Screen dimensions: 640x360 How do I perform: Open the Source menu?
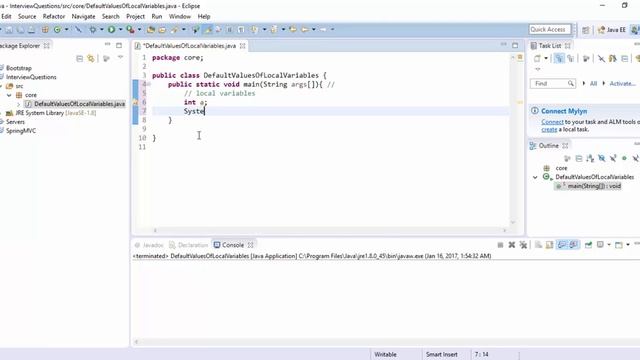pyautogui.click(x=27, y=16)
